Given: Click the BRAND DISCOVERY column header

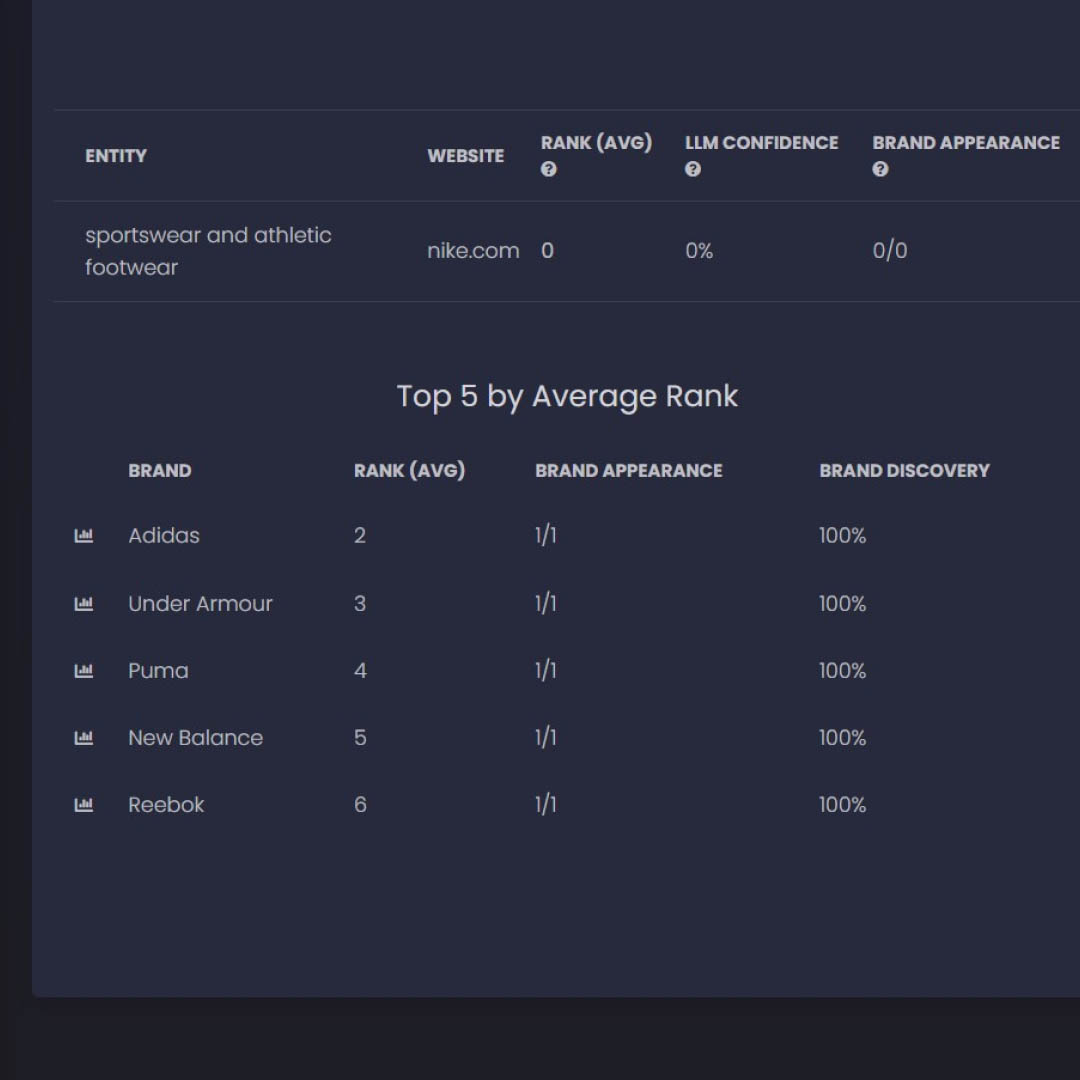Looking at the screenshot, I should click(x=904, y=471).
